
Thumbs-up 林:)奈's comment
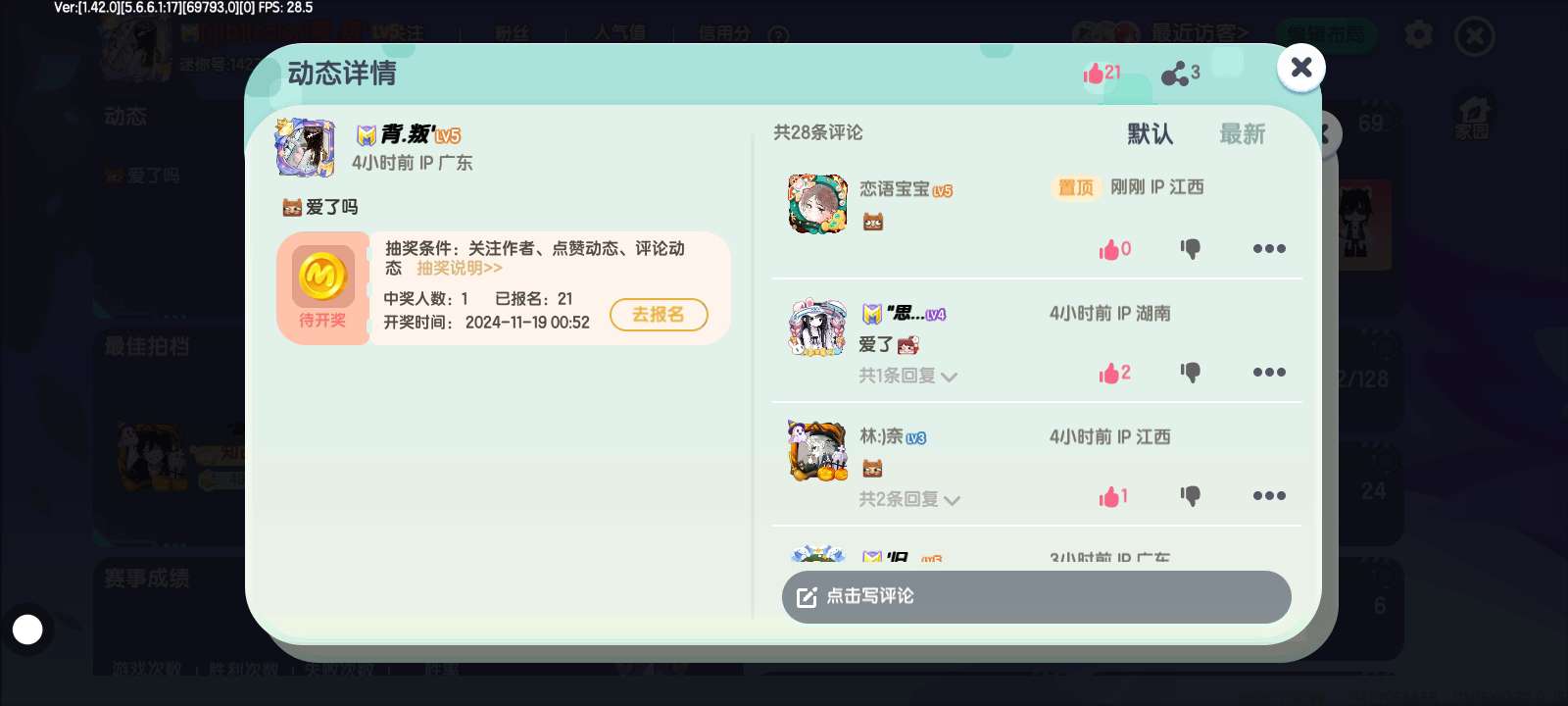click(x=1113, y=496)
